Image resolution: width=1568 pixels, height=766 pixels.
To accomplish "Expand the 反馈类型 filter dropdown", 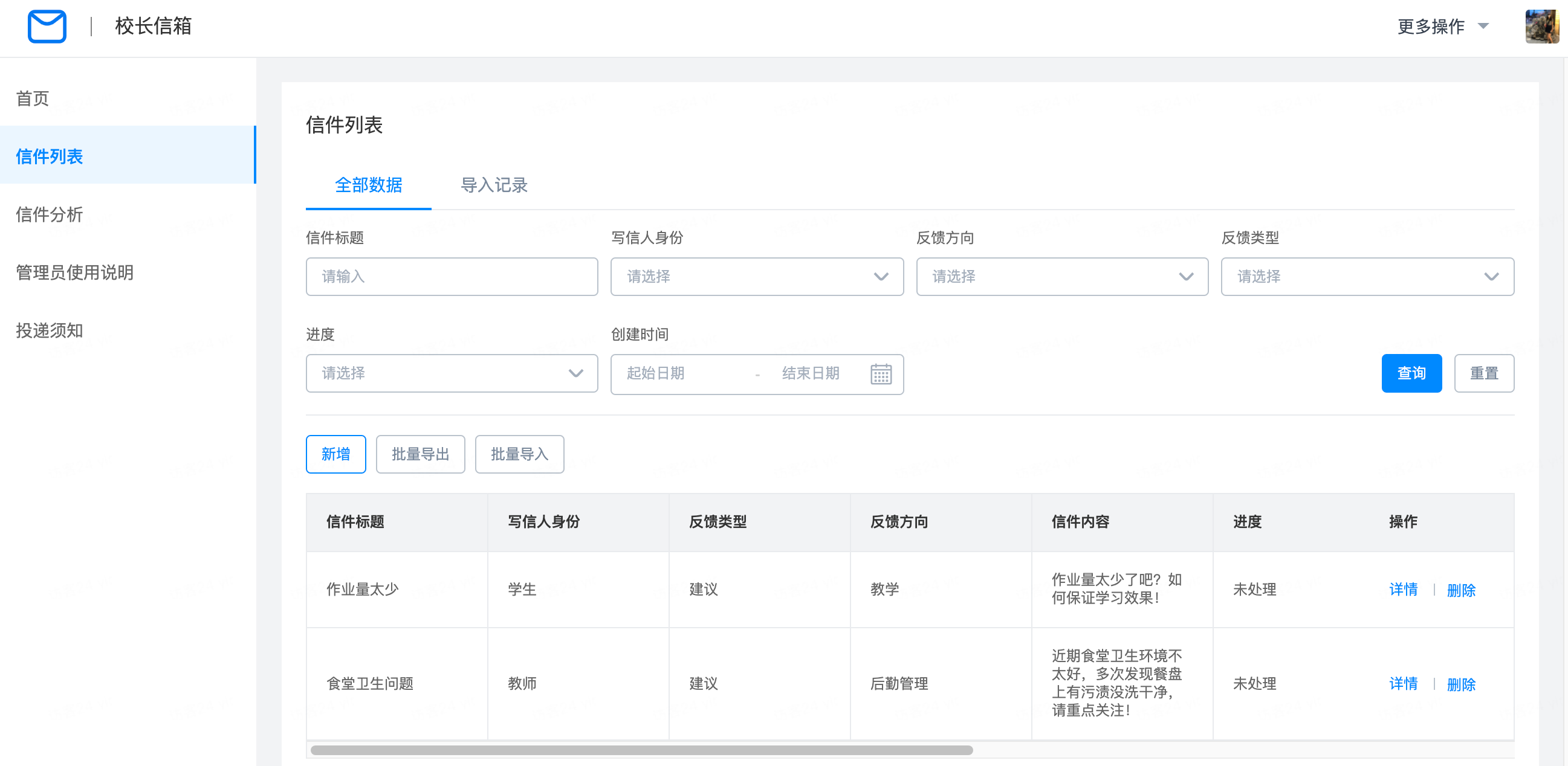I will tap(1367, 277).
